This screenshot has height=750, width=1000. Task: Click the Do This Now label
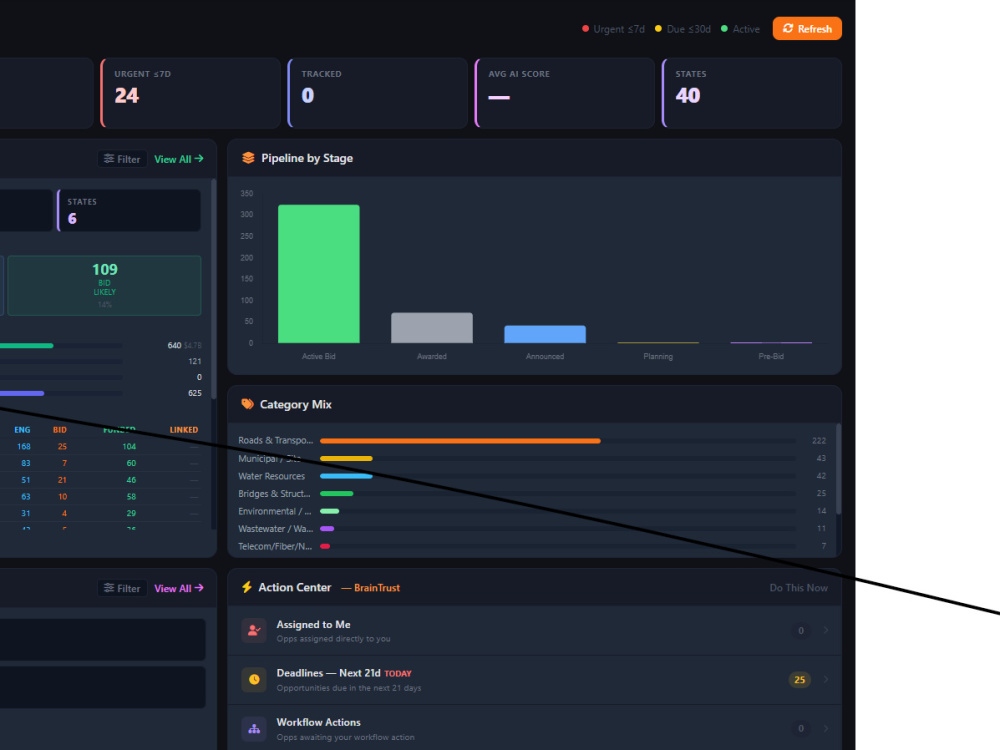pyautogui.click(x=798, y=587)
